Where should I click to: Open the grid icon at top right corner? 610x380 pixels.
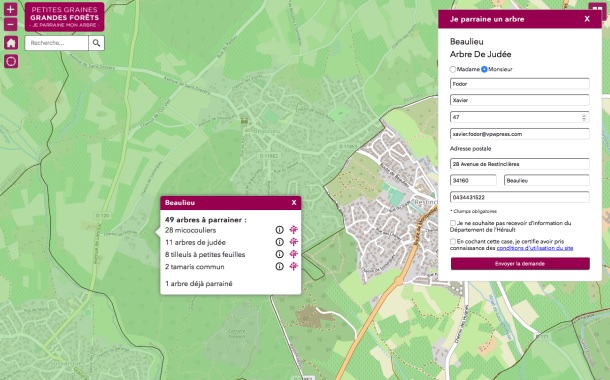click(x=597, y=7)
